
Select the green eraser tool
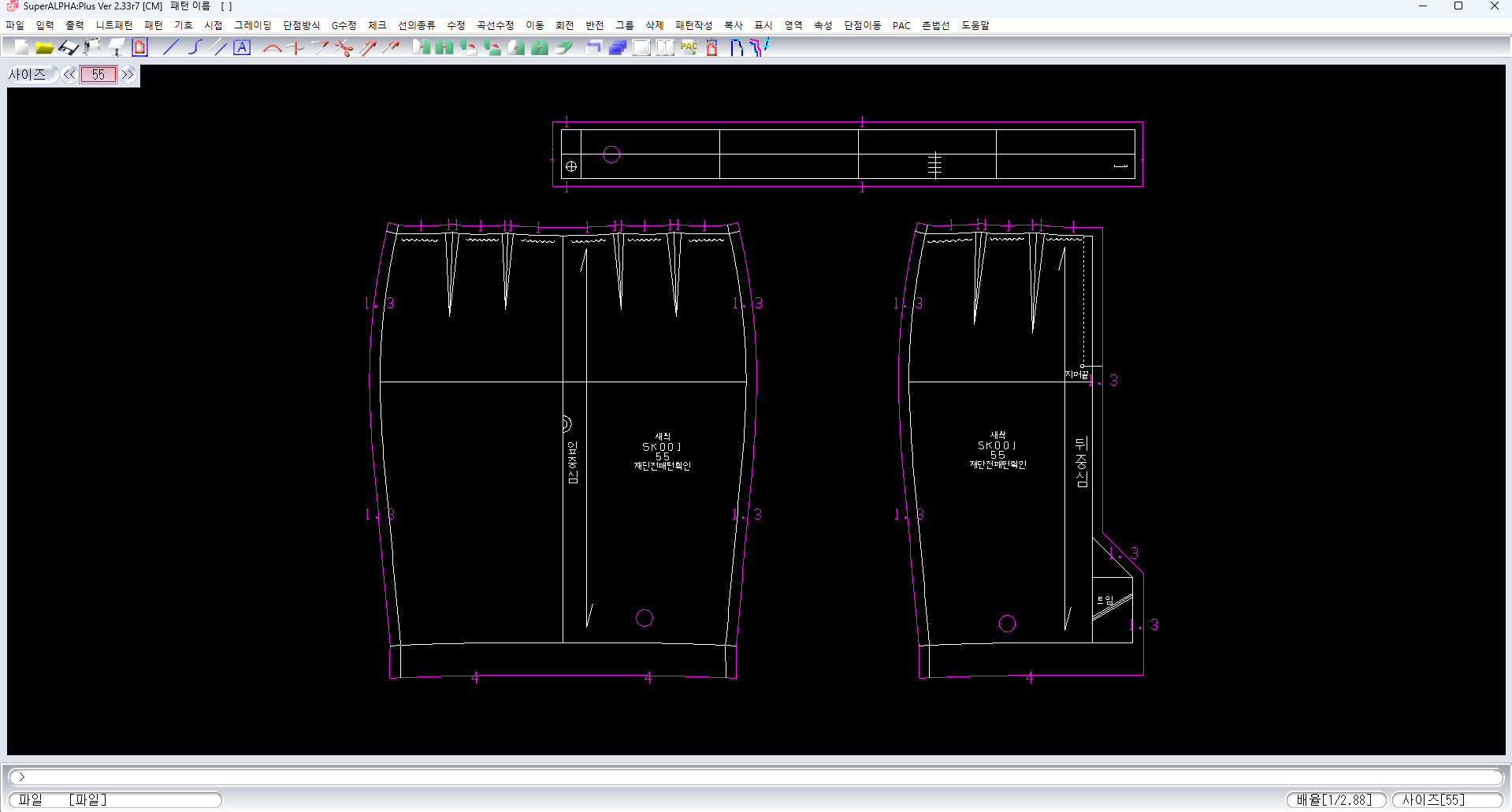[563, 48]
